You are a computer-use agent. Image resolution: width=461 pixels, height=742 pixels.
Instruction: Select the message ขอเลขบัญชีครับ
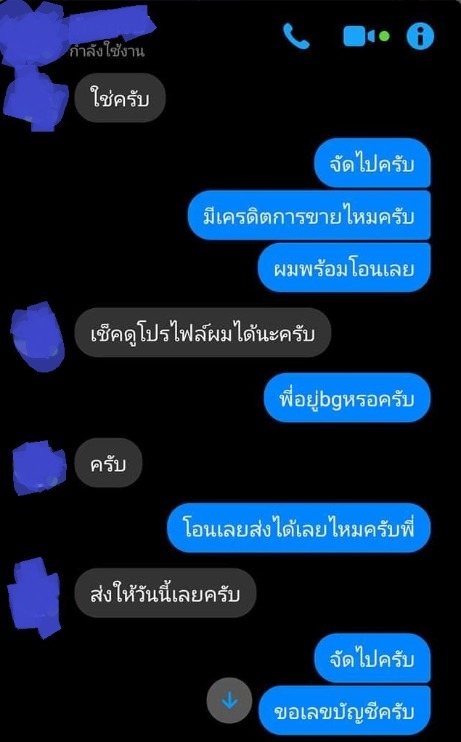(x=345, y=710)
